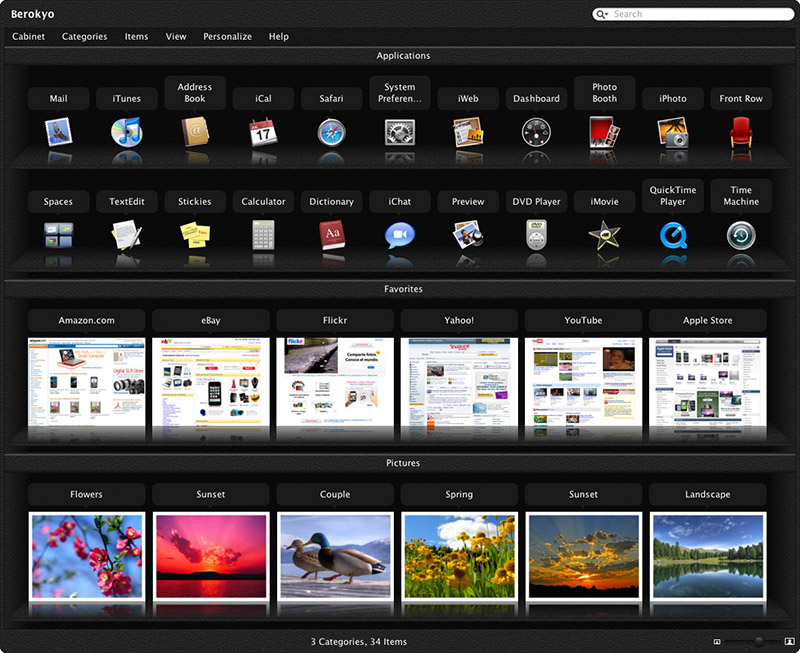Select the Couple ducks picture thumbnail

click(335, 557)
